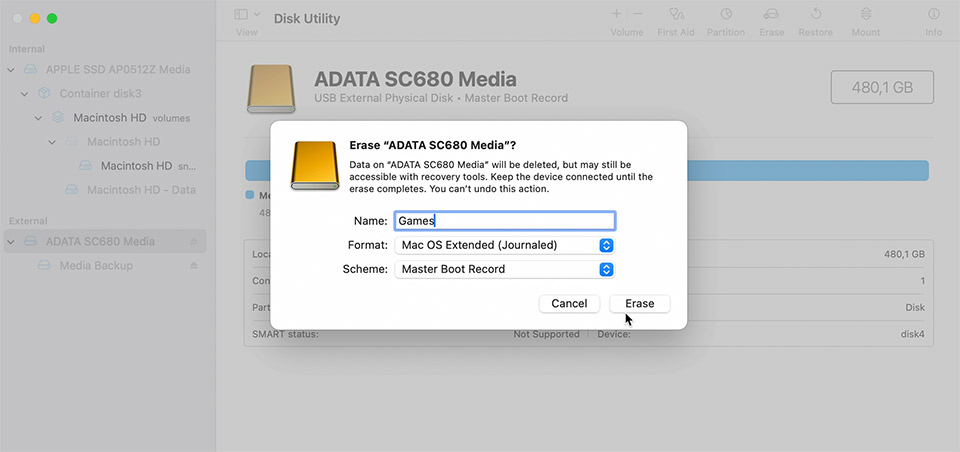The image size is (960, 452).
Task: Click the Media Backup drive icon
Action: [44, 265]
